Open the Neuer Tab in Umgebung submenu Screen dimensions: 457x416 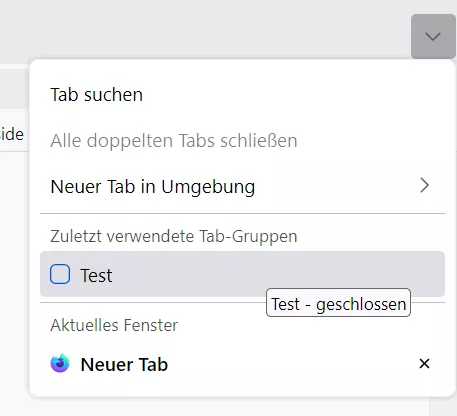click(x=242, y=186)
